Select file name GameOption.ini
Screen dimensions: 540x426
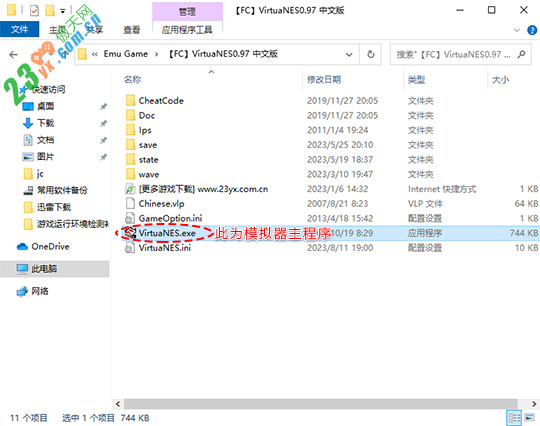coord(170,218)
